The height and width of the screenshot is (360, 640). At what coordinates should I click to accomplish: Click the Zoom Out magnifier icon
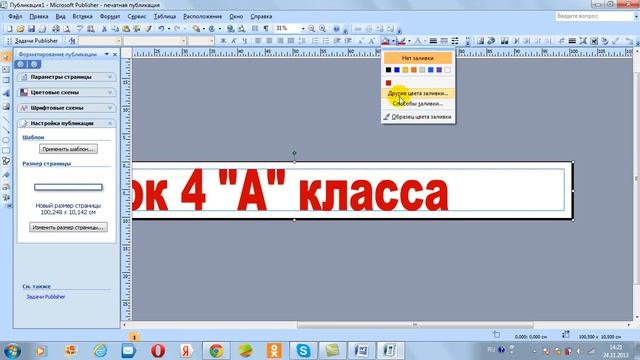311,29
